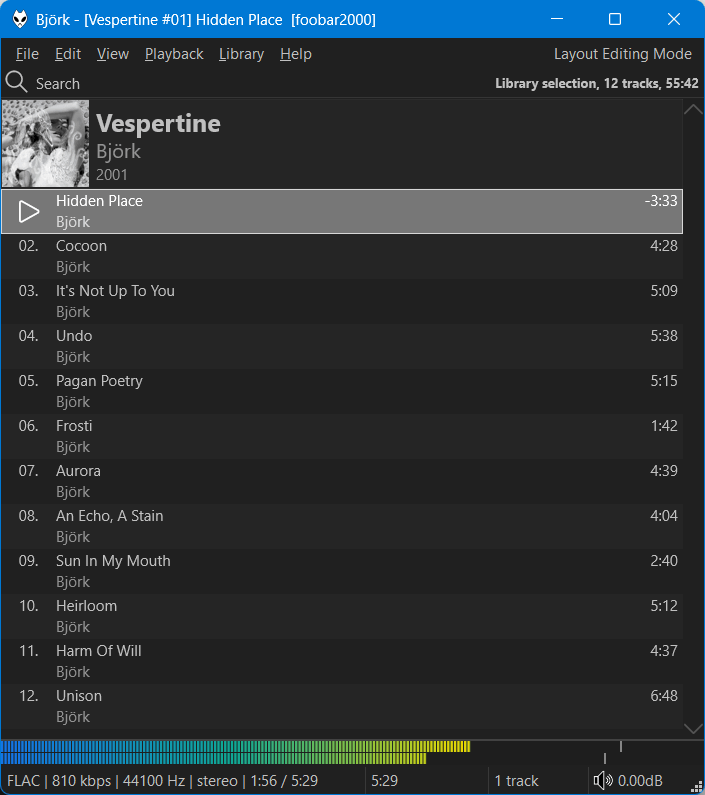The width and height of the screenshot is (705, 795).
Task: Click the -3:33 remaining time on Hidden Place
Action: 661,201
